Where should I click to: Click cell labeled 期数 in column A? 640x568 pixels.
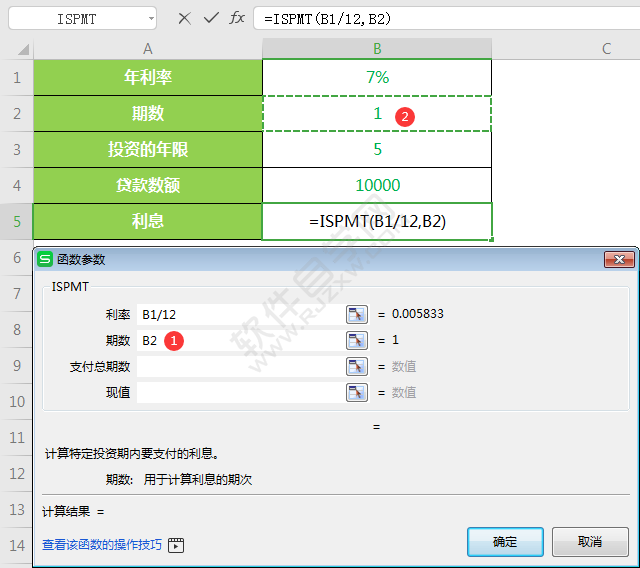tap(148, 113)
